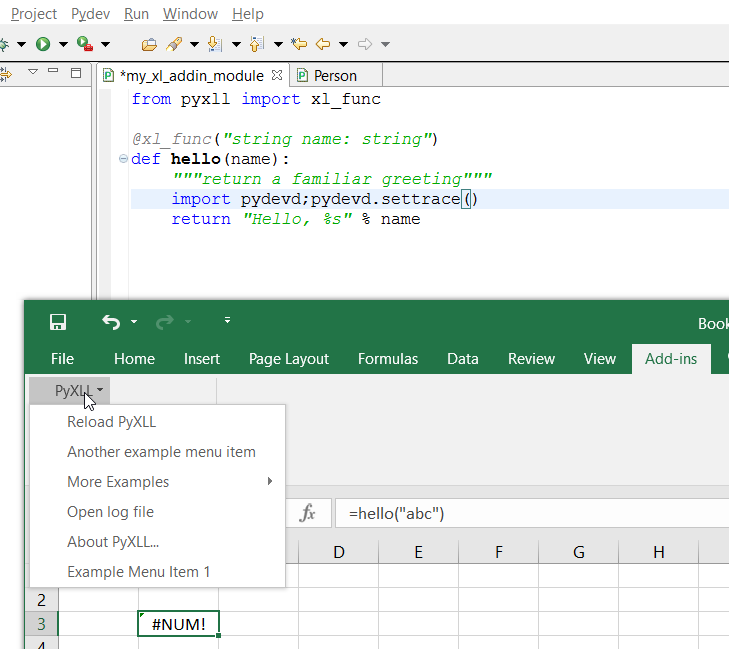Click the Open Type folder icon
The image size is (729, 649).
click(x=149, y=44)
